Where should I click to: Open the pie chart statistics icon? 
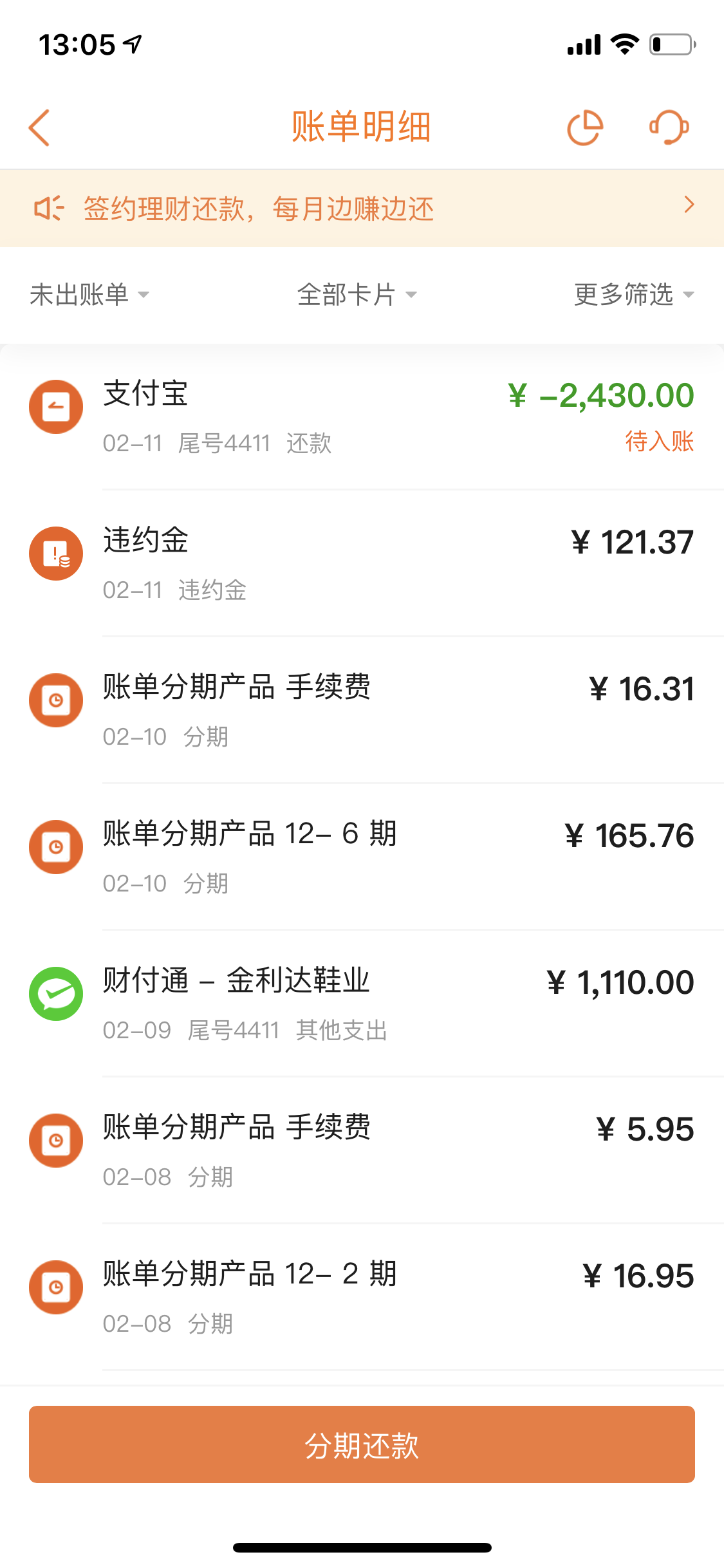[x=585, y=127]
